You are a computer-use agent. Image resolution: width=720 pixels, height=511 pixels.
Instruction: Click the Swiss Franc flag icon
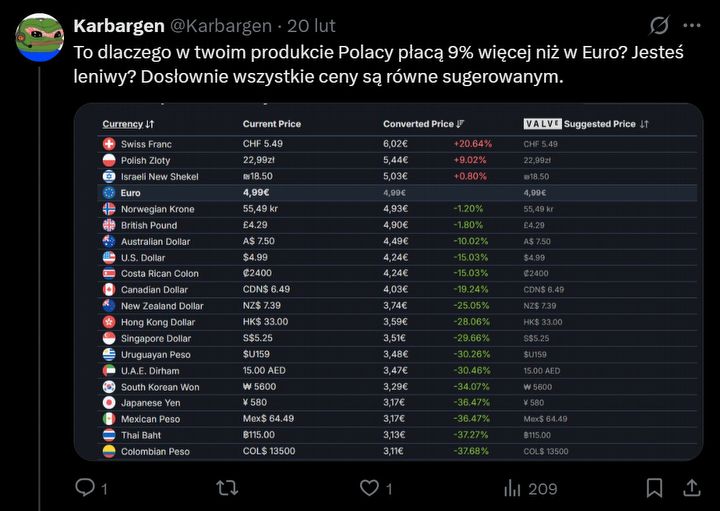pyautogui.click(x=109, y=144)
